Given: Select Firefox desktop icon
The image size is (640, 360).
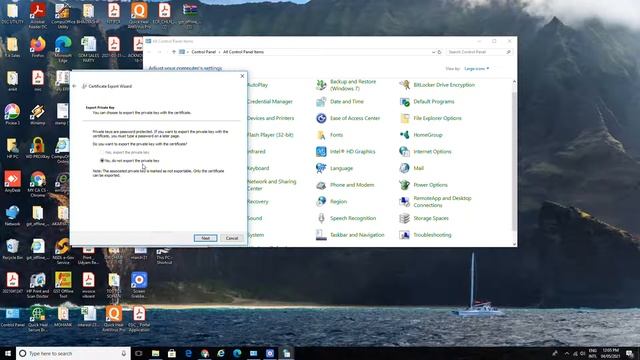Looking at the screenshot, I should (38, 47).
